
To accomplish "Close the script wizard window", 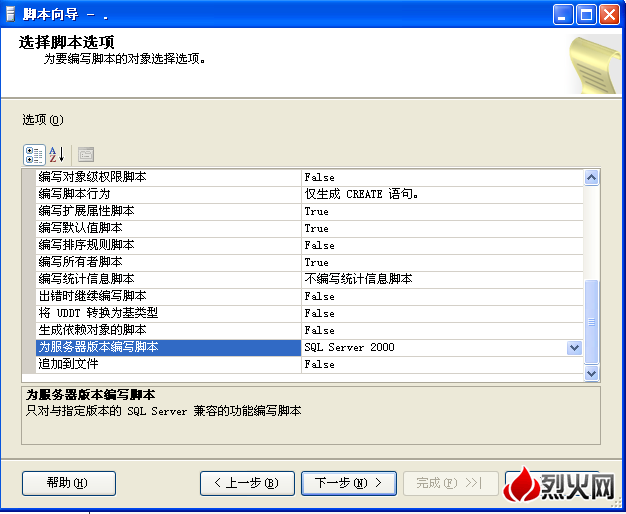I will point(610,15).
